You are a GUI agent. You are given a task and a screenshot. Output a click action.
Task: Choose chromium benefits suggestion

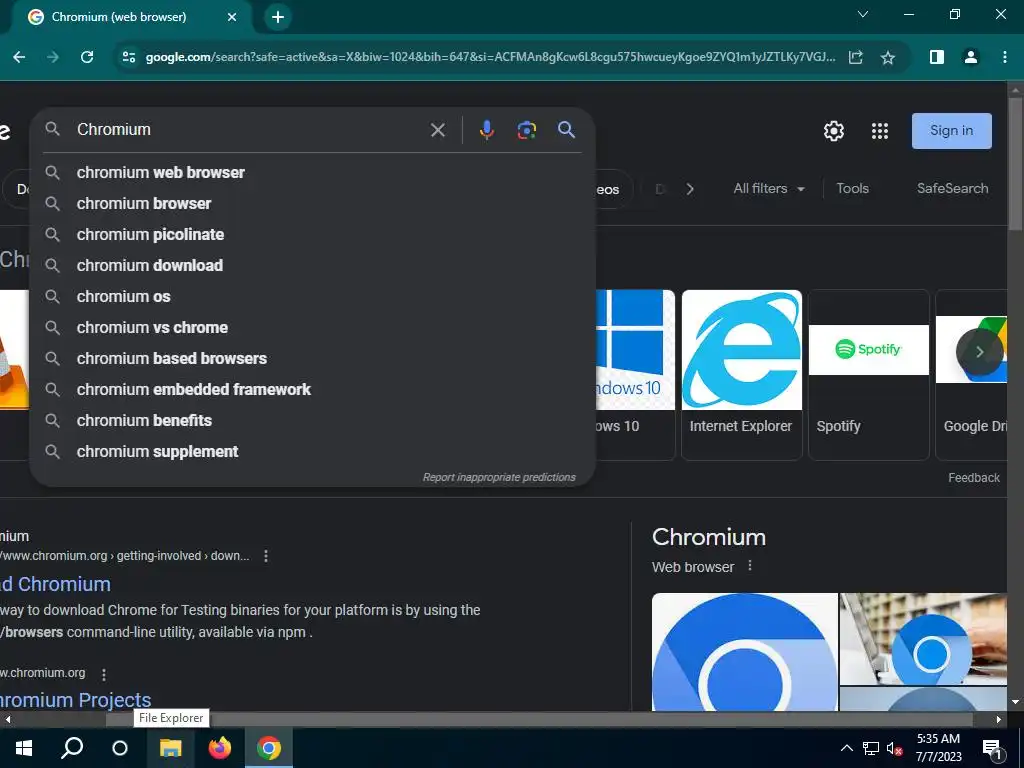pyautogui.click(x=312, y=421)
